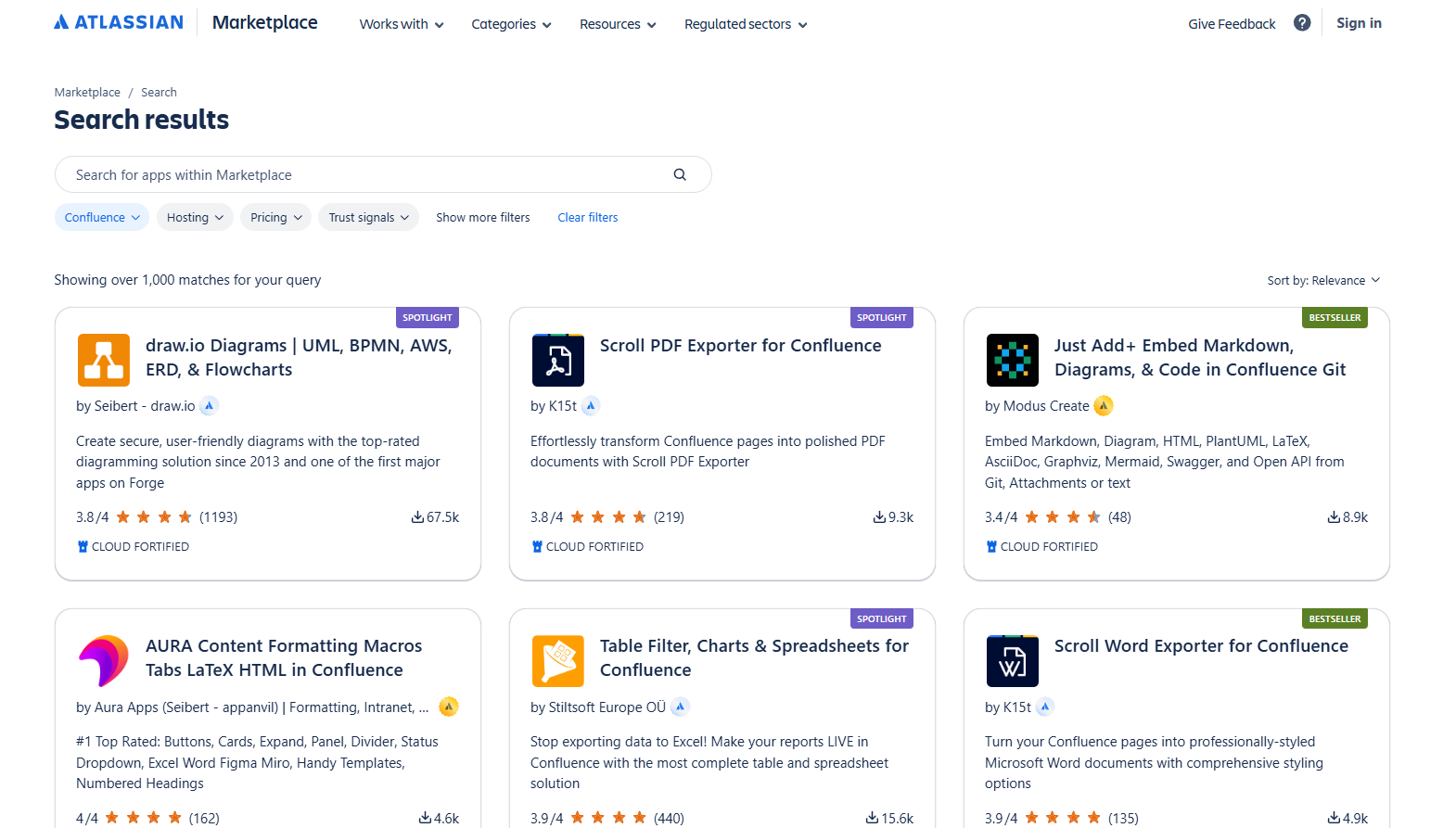The image size is (1456, 828).
Task: Click 'by Stiltsoft Europe OÜ' vendor text
Action: tap(598, 707)
